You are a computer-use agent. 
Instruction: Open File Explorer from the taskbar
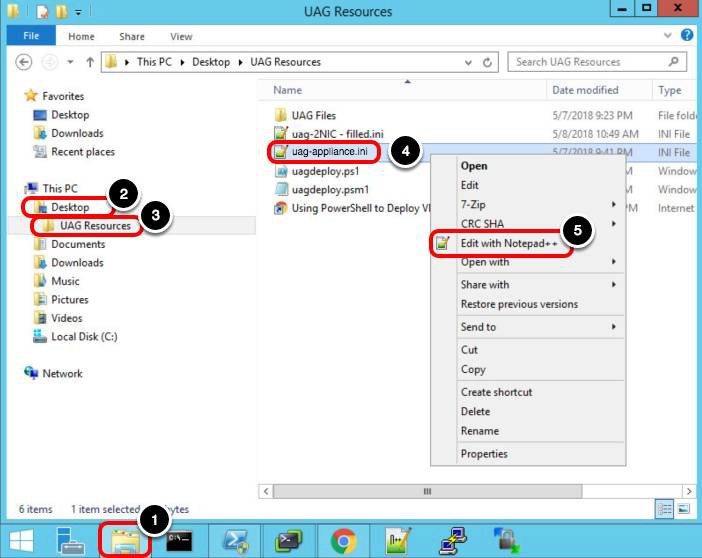point(125,540)
